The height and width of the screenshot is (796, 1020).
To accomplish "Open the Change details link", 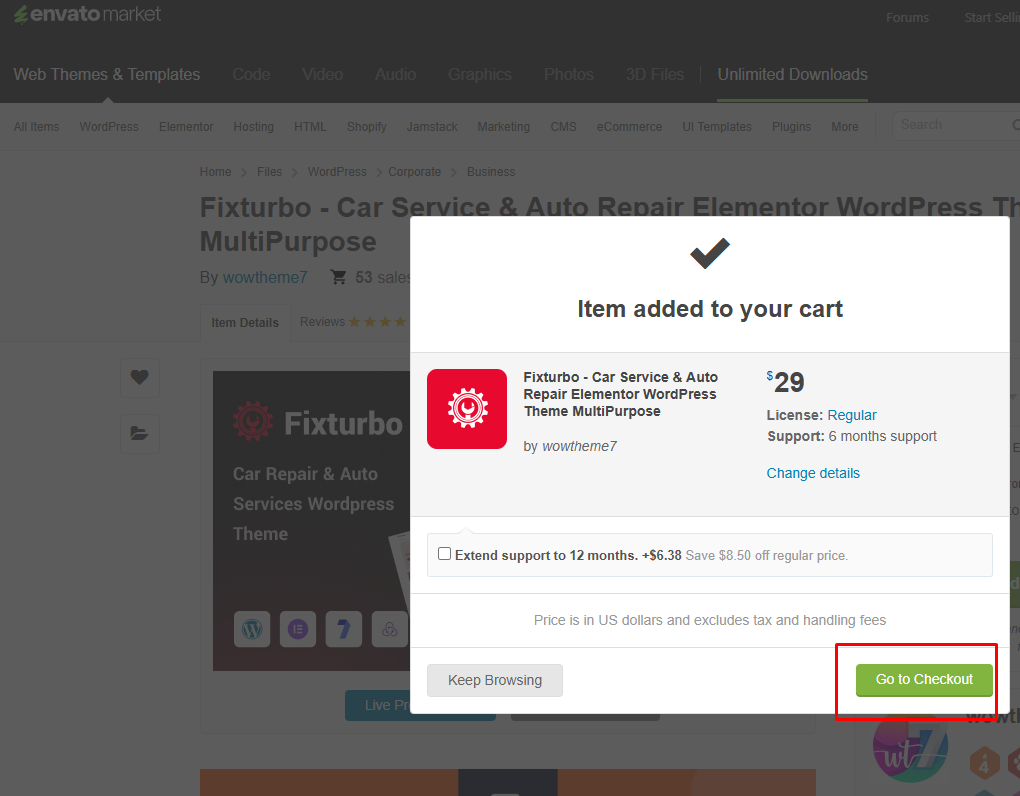I will coord(812,473).
